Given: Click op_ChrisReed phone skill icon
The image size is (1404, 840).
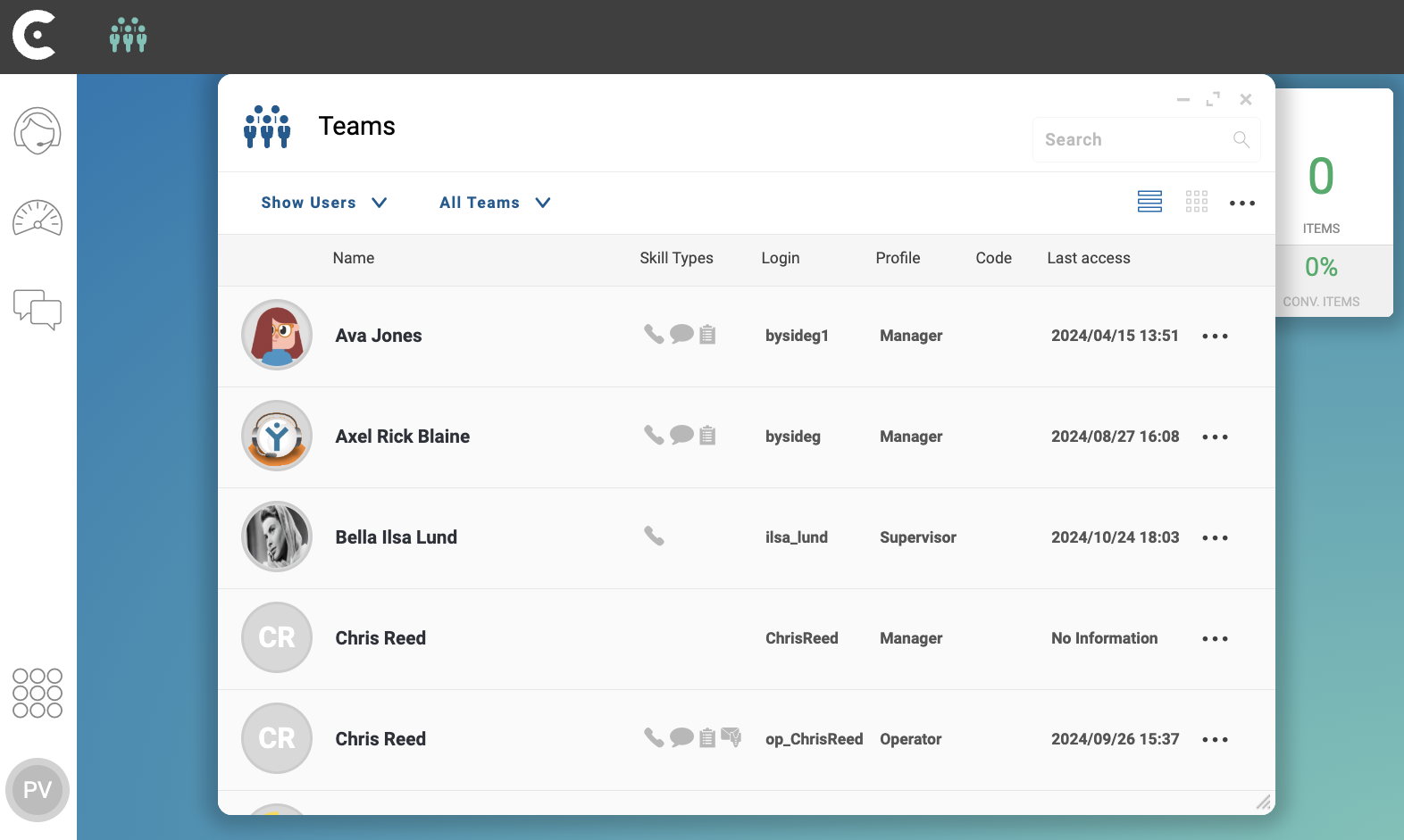Looking at the screenshot, I should 654,737.
